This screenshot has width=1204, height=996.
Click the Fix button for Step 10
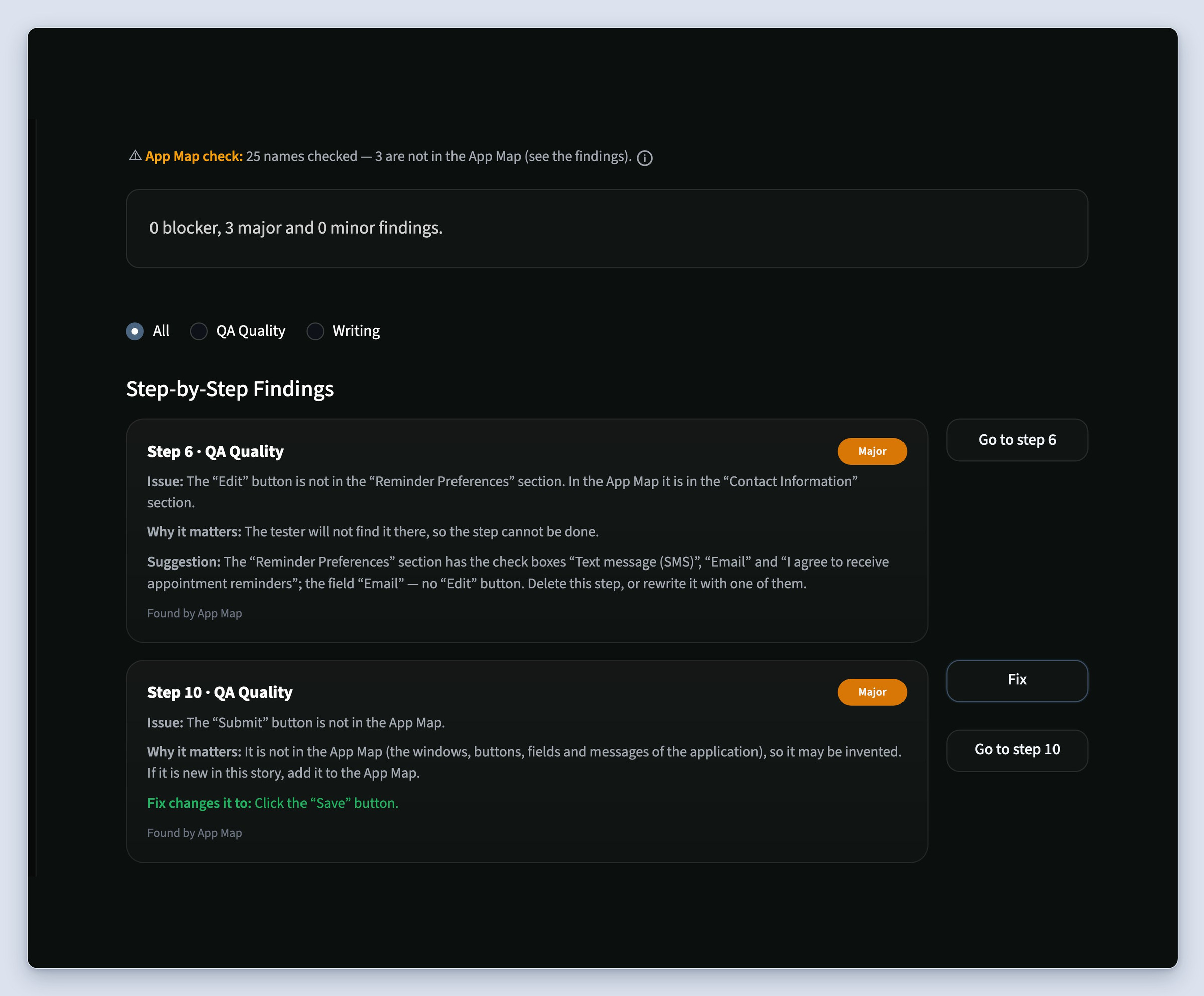[1016, 680]
